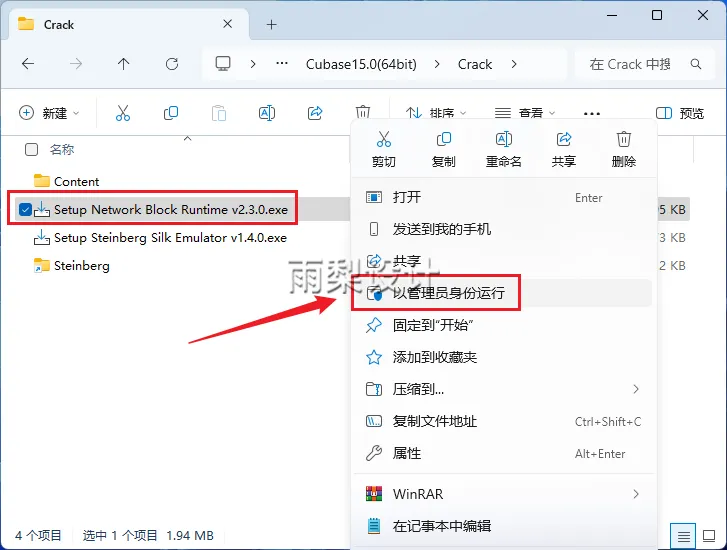Open the 查看 view dropdown
Screen dimensions: 727x550
click(x=525, y=113)
